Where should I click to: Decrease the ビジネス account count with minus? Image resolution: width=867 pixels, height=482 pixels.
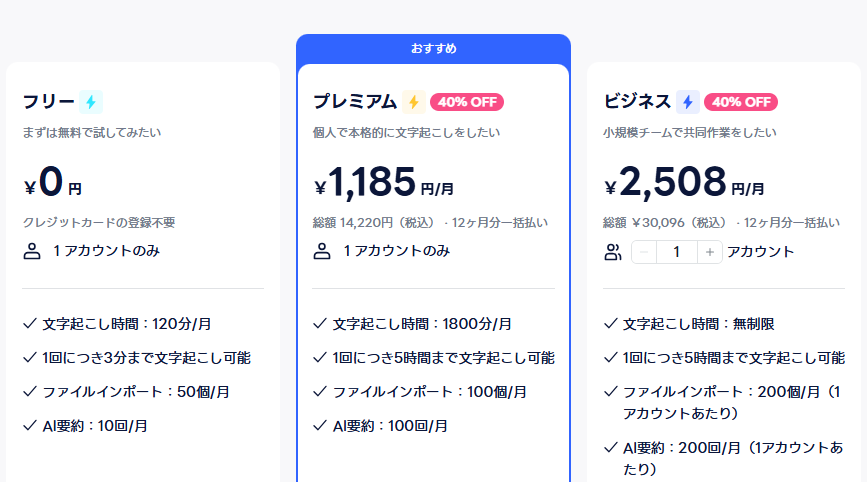tap(644, 252)
